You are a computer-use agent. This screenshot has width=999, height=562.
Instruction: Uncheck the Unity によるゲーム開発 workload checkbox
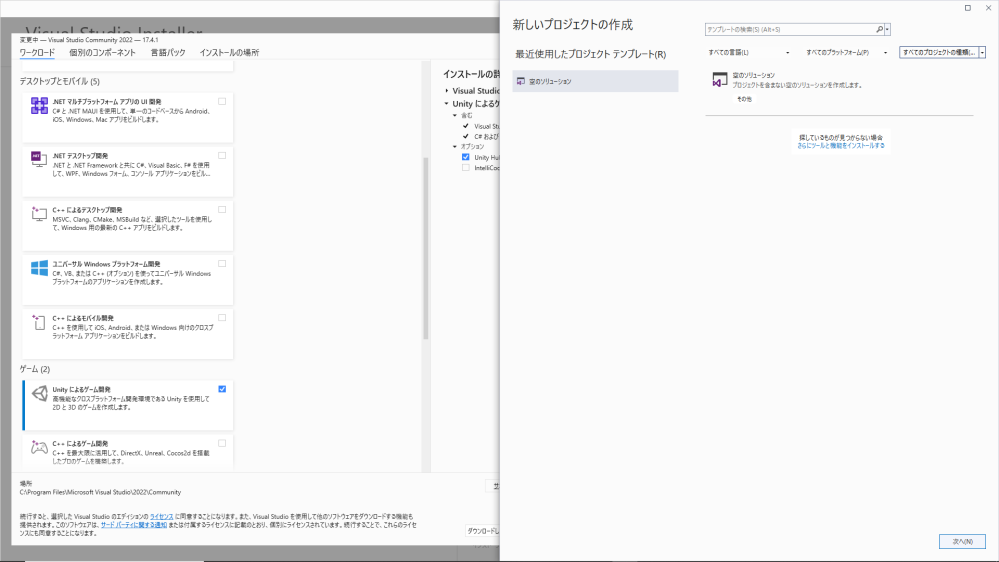[222, 389]
